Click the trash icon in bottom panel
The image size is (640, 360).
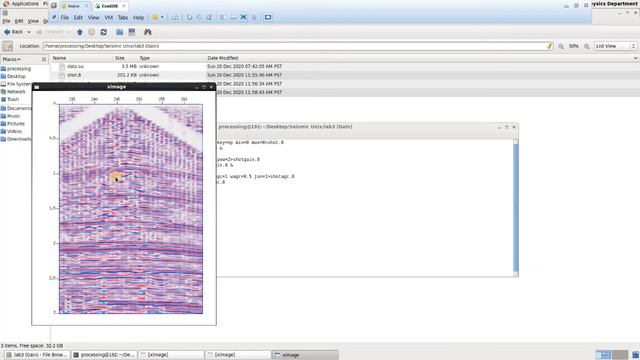[x=636, y=355]
